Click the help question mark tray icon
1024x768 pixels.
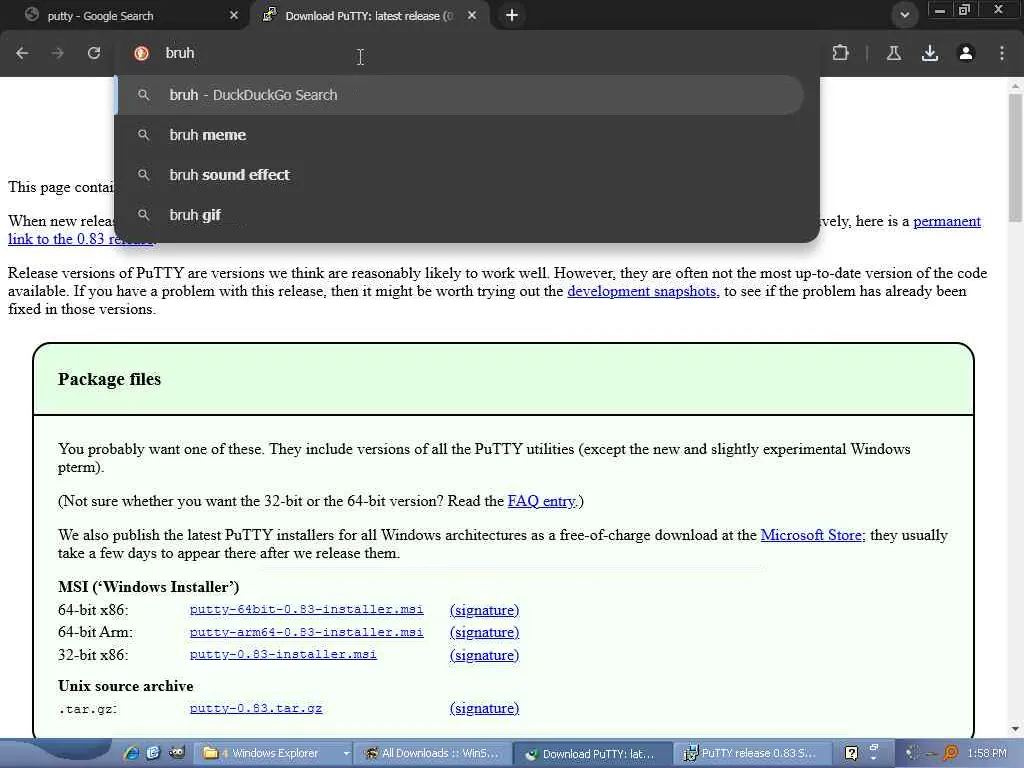(851, 753)
